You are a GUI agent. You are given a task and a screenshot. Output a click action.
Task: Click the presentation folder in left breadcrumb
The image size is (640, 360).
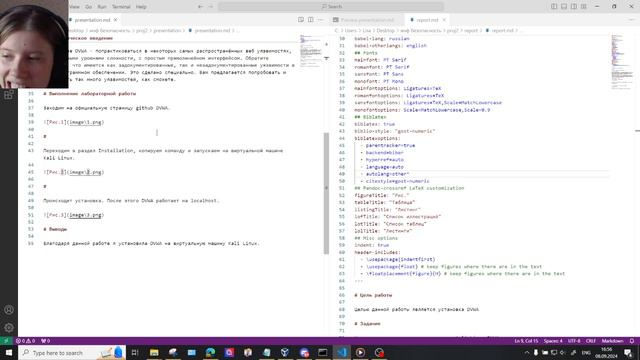tap(167, 31)
